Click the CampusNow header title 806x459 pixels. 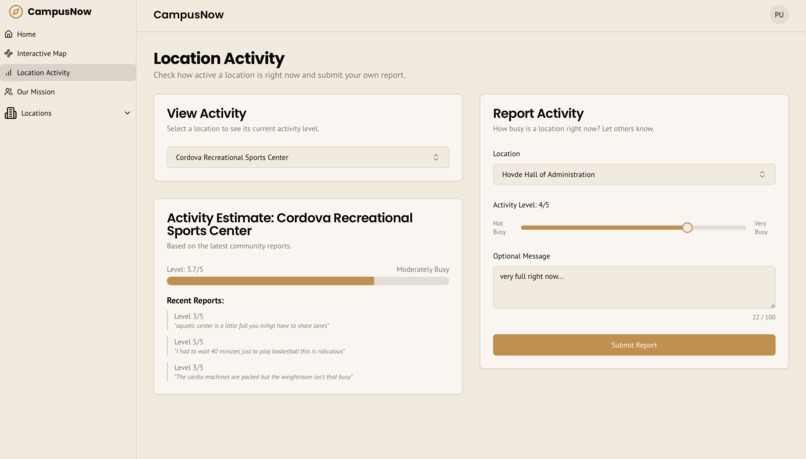tap(189, 15)
